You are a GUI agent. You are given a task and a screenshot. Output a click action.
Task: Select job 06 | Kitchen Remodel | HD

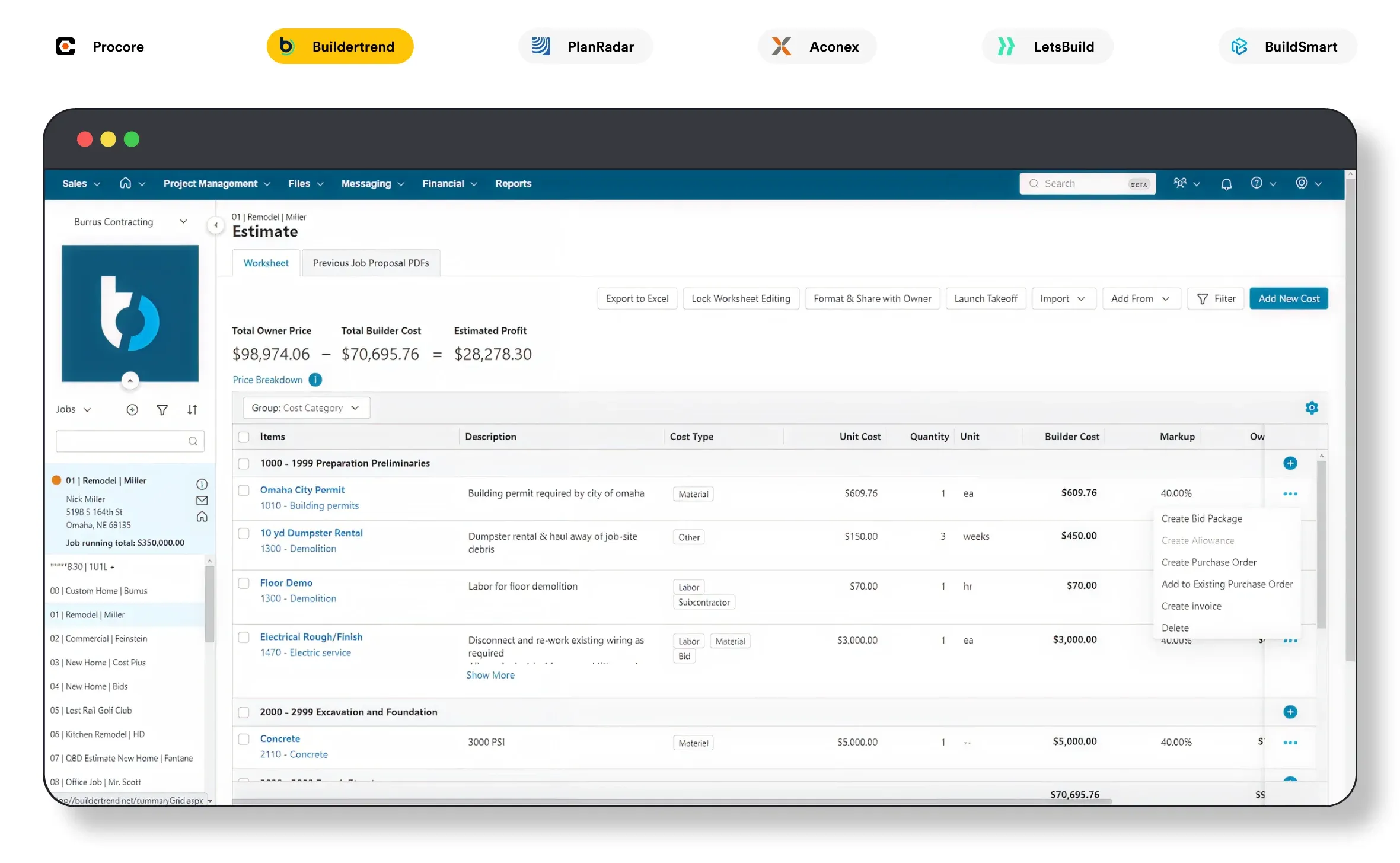point(125,734)
